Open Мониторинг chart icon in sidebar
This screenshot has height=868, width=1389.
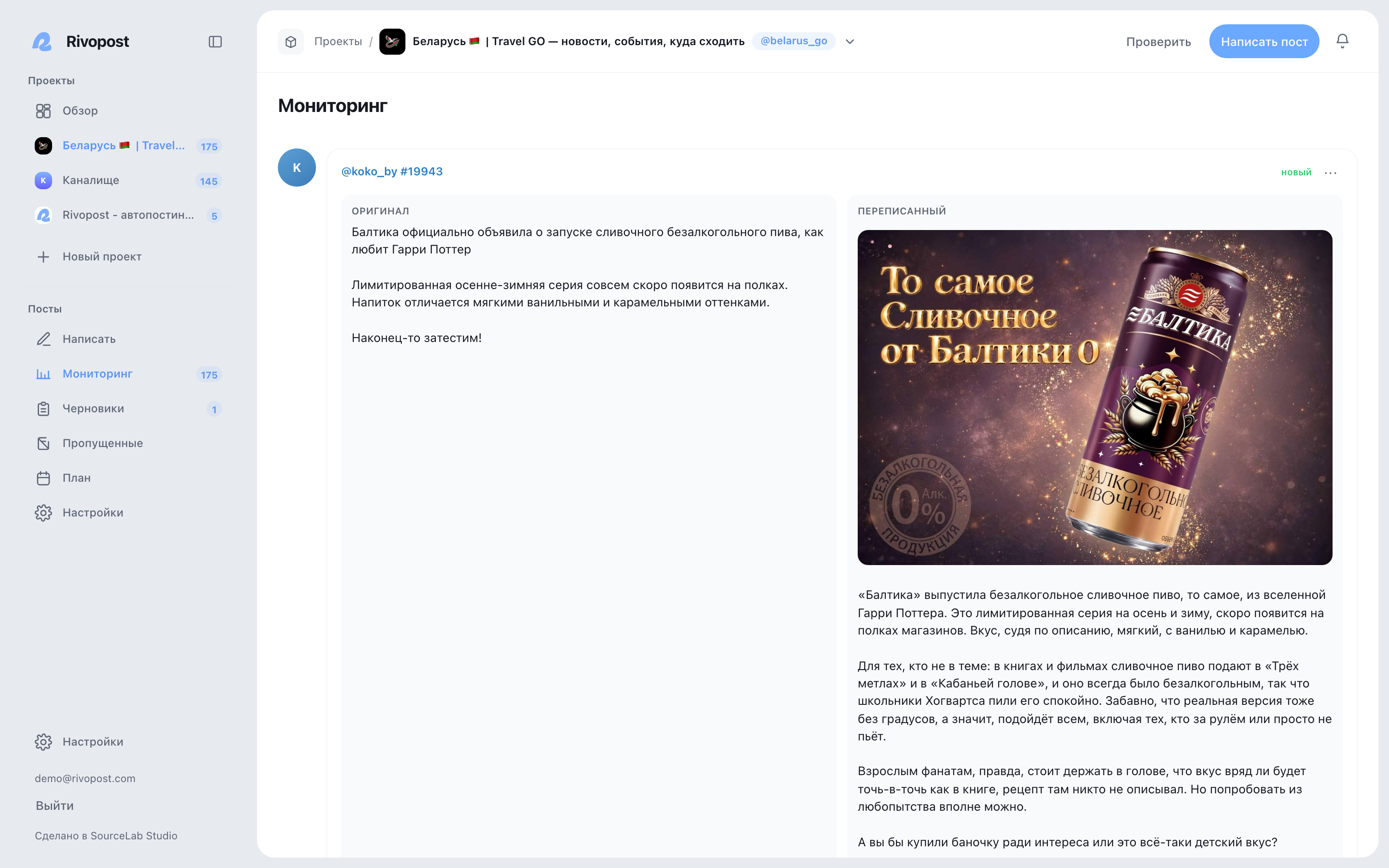click(x=43, y=374)
